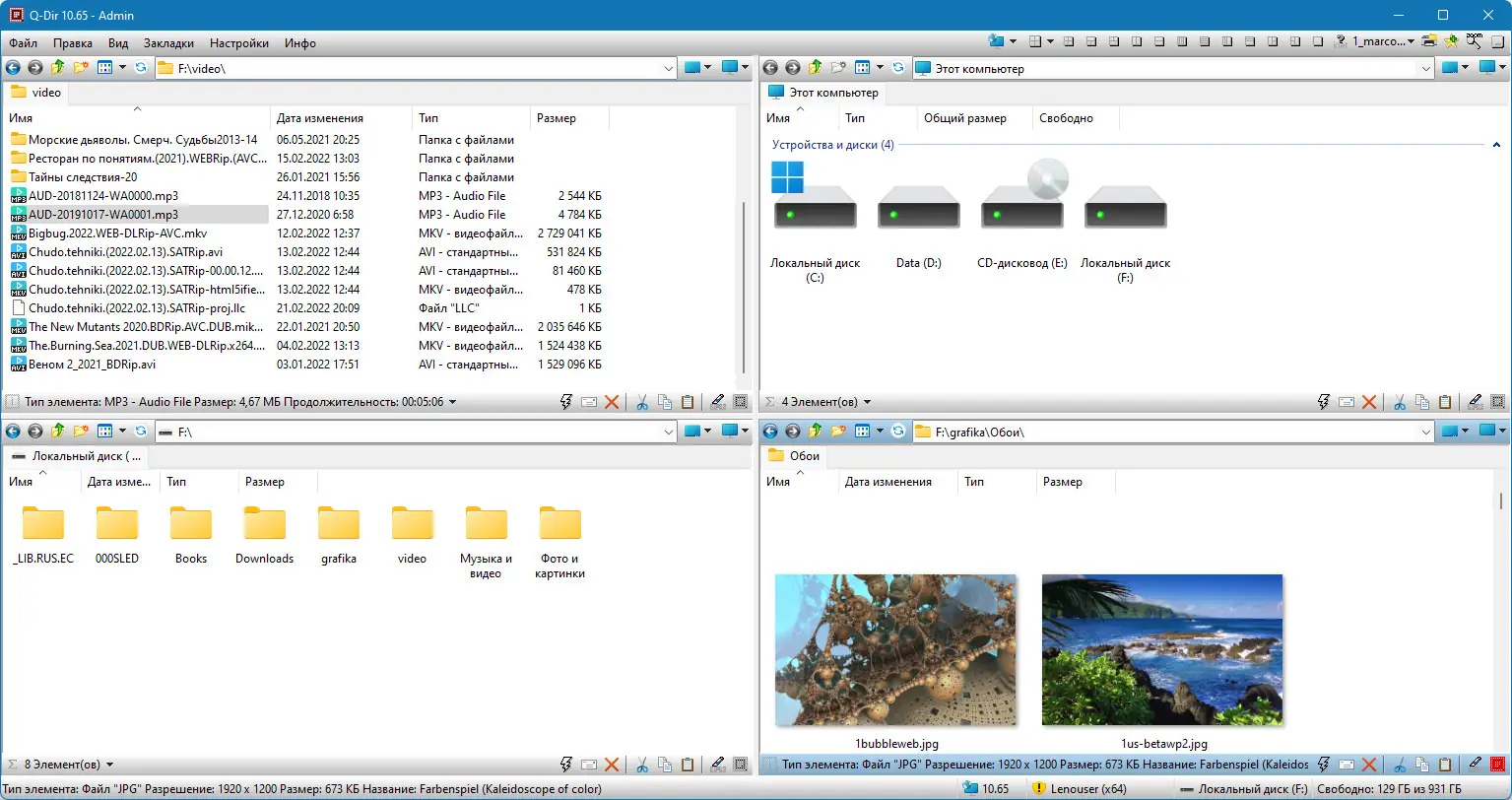
Task: Open the Вид menu
Action: tap(118, 43)
